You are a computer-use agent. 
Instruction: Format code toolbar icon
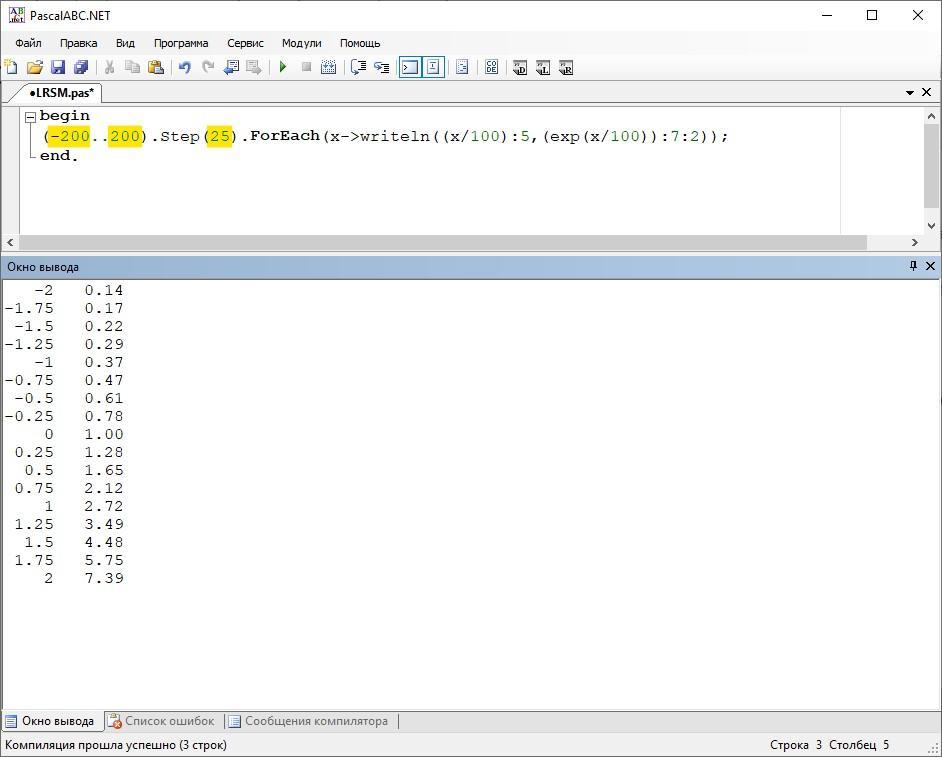tap(462, 67)
